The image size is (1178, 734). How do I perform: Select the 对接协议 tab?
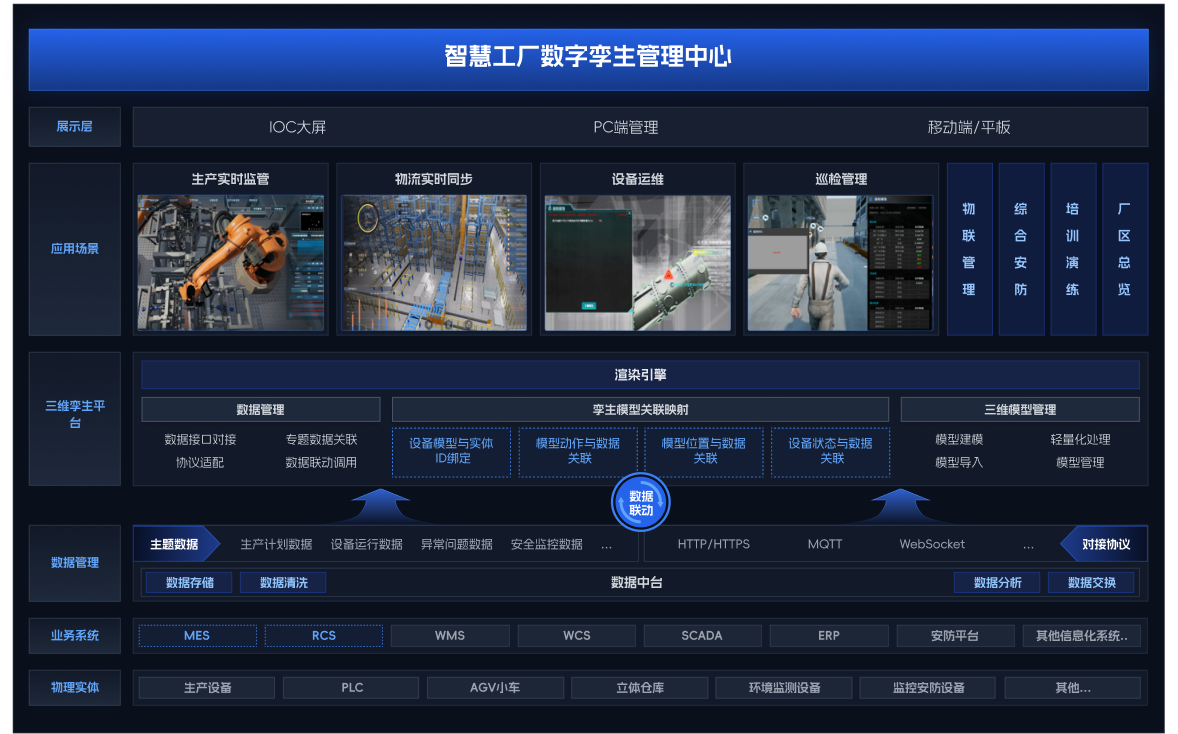[x=1106, y=545]
